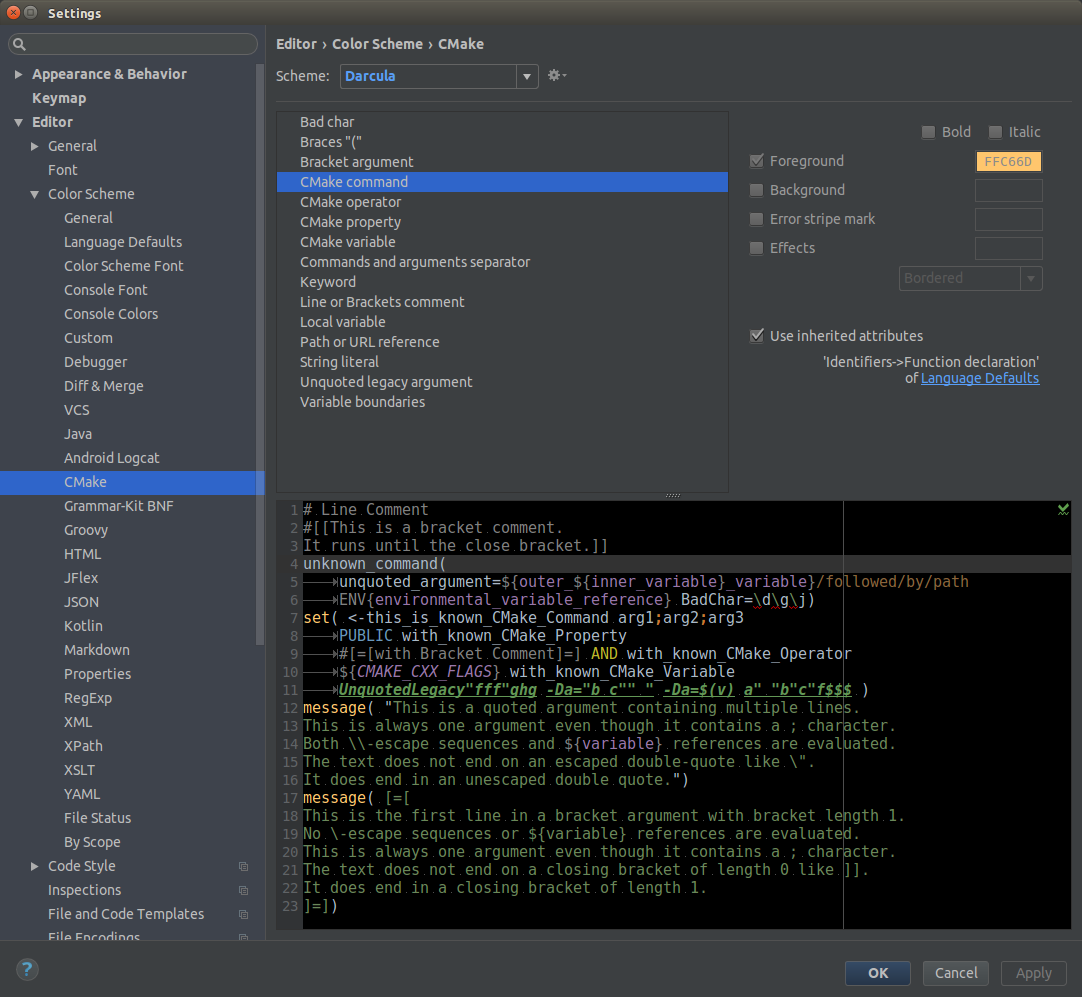Viewport: 1082px width, 997px height.
Task: Click project-level icon beside File and Code Templates
Action: pyautogui.click(x=244, y=914)
